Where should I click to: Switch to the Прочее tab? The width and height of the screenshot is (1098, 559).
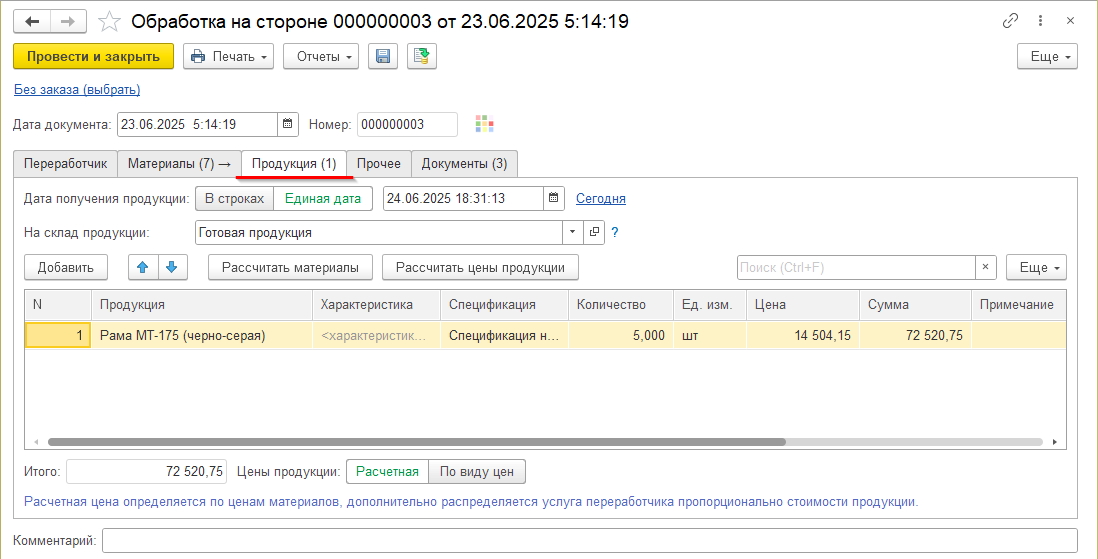click(379, 164)
